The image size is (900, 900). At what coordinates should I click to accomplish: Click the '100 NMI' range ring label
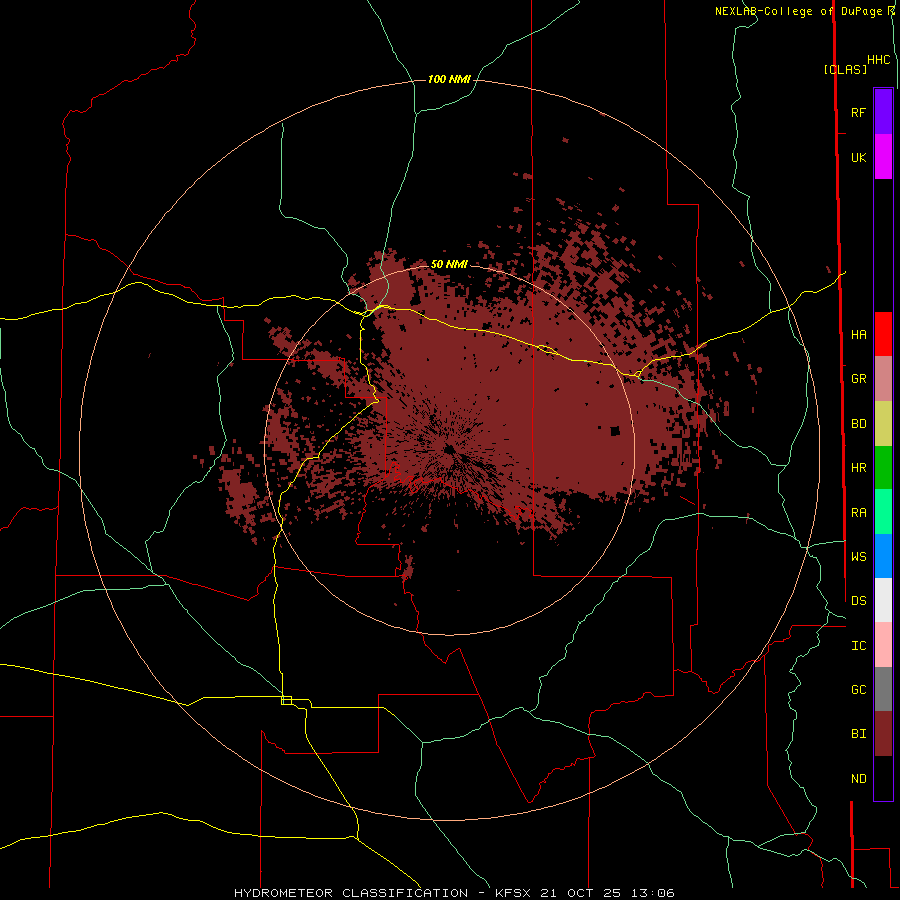coord(449,79)
